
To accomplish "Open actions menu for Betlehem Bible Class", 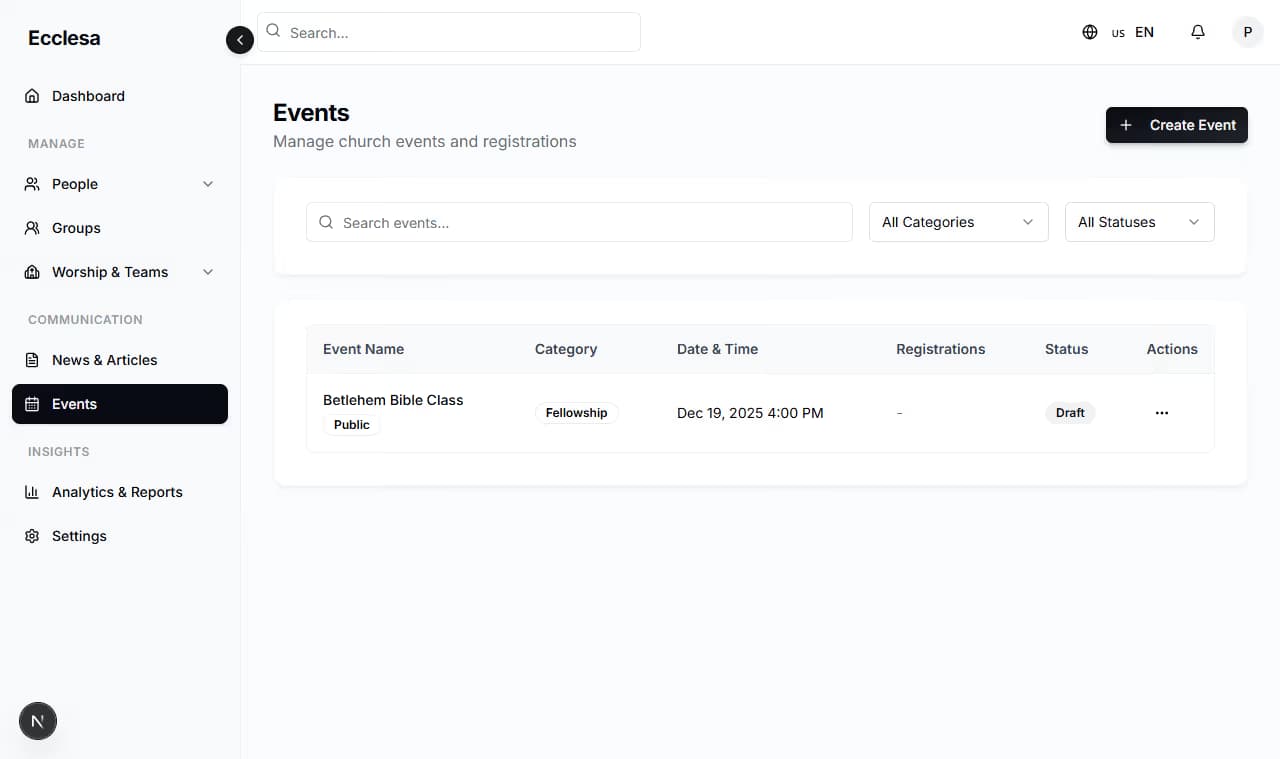I will pyautogui.click(x=1161, y=413).
